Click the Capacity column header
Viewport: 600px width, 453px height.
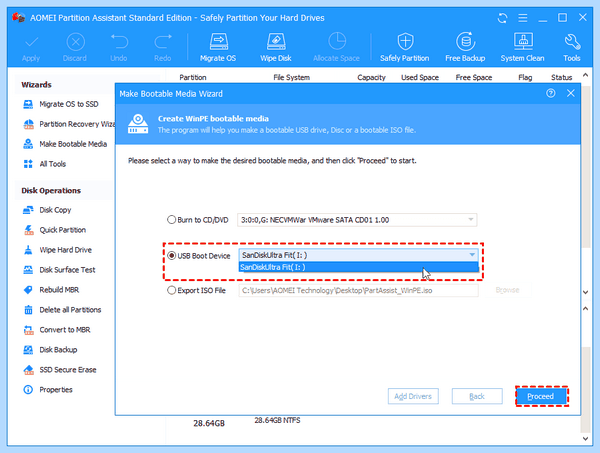tap(372, 77)
